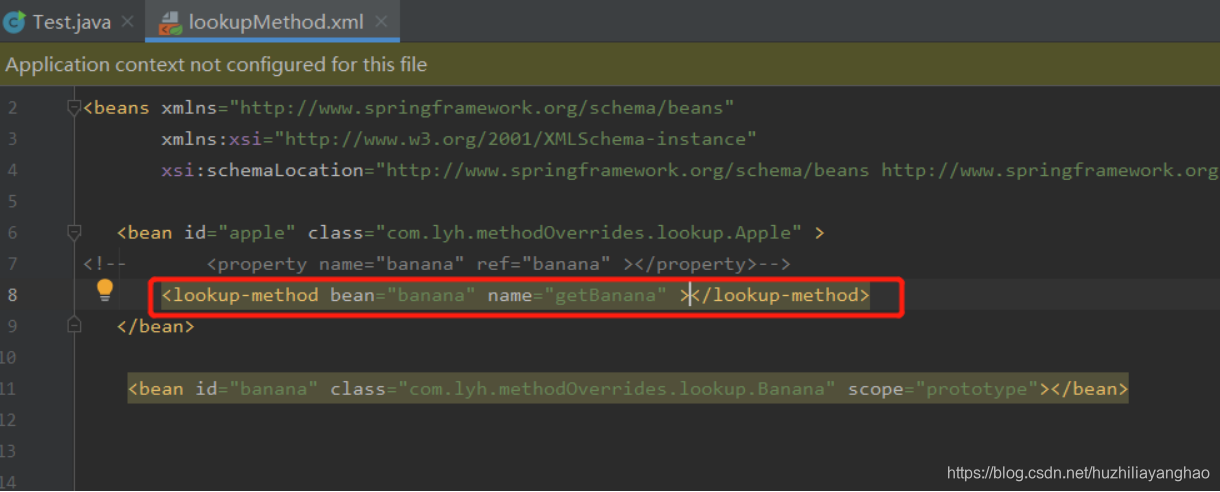1220x492 pixels.
Task: Click line number 6 in the gutter
Action: 12,233
